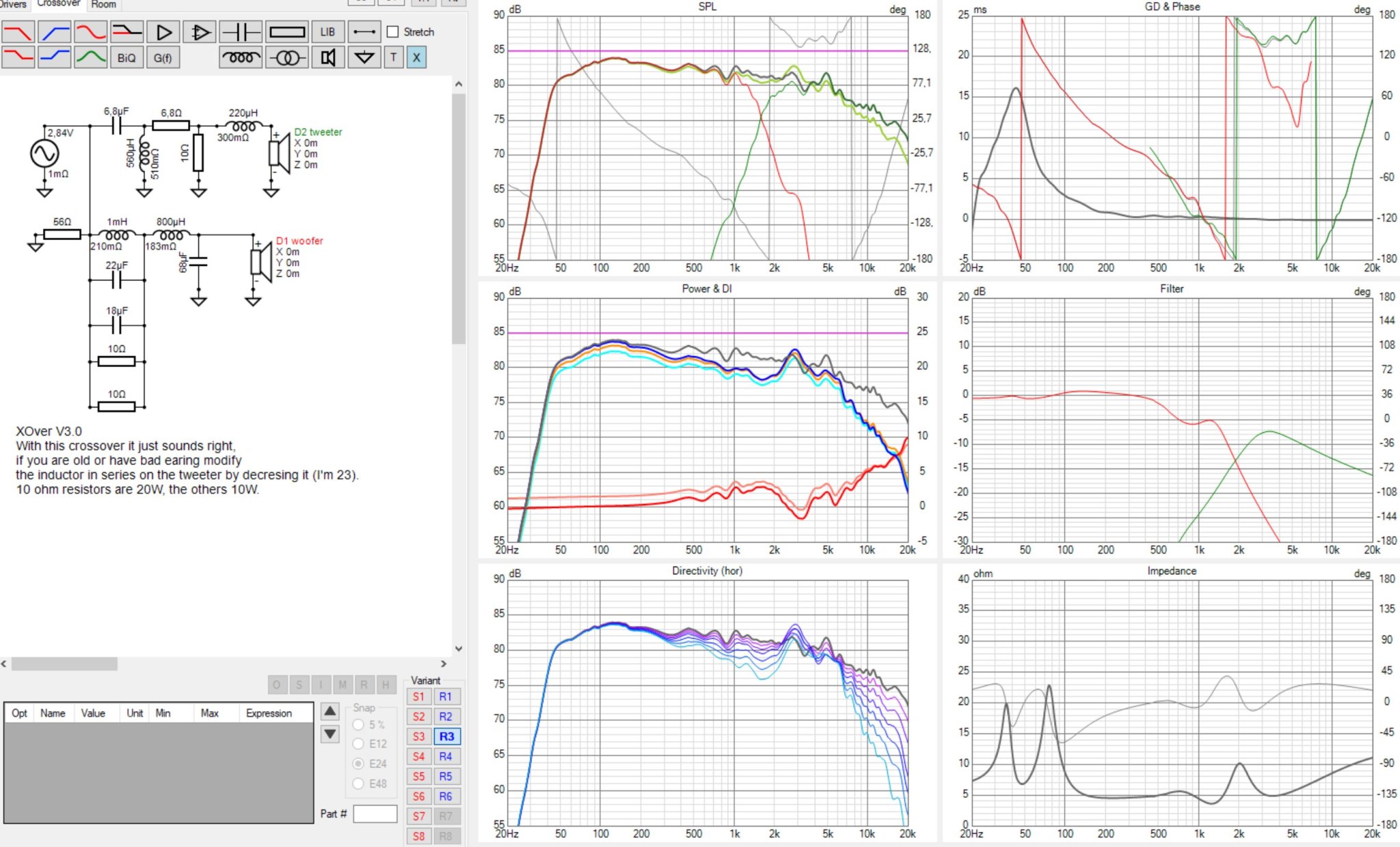Select the wire connection tool
The height and width of the screenshot is (847, 1400).
[x=364, y=32]
